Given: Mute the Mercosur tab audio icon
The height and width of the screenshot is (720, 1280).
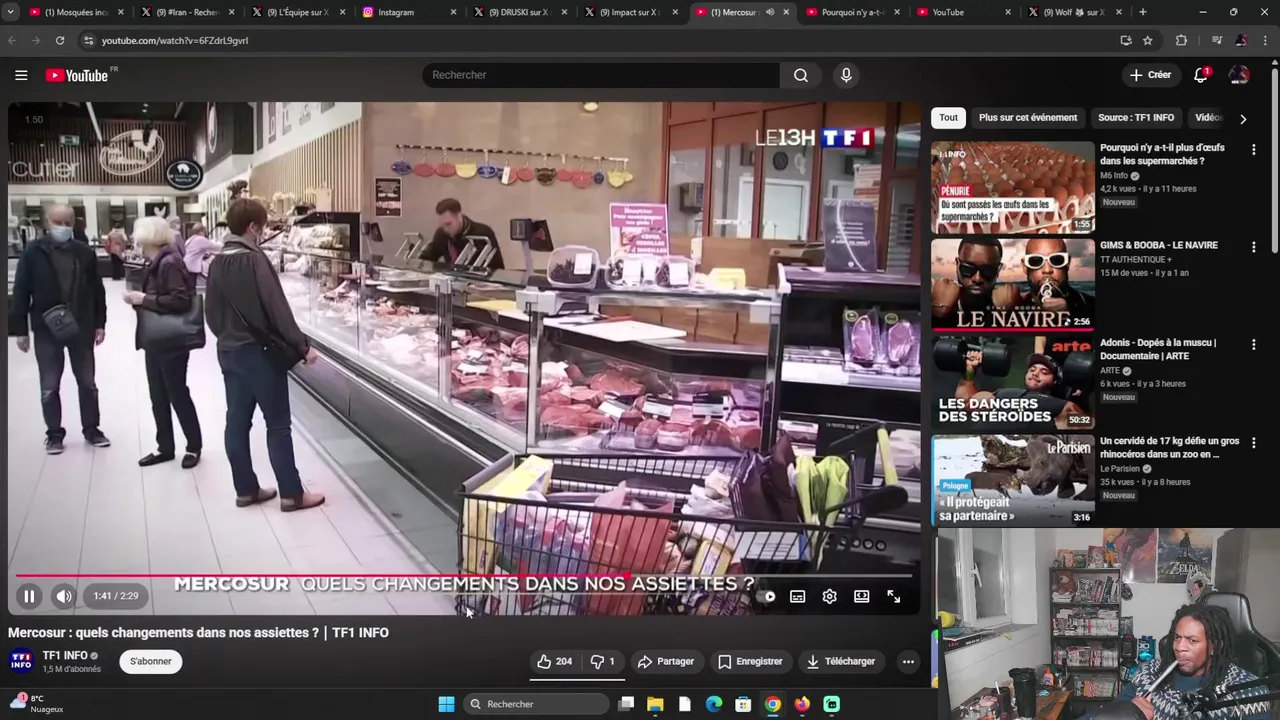Looking at the screenshot, I should pos(769,12).
